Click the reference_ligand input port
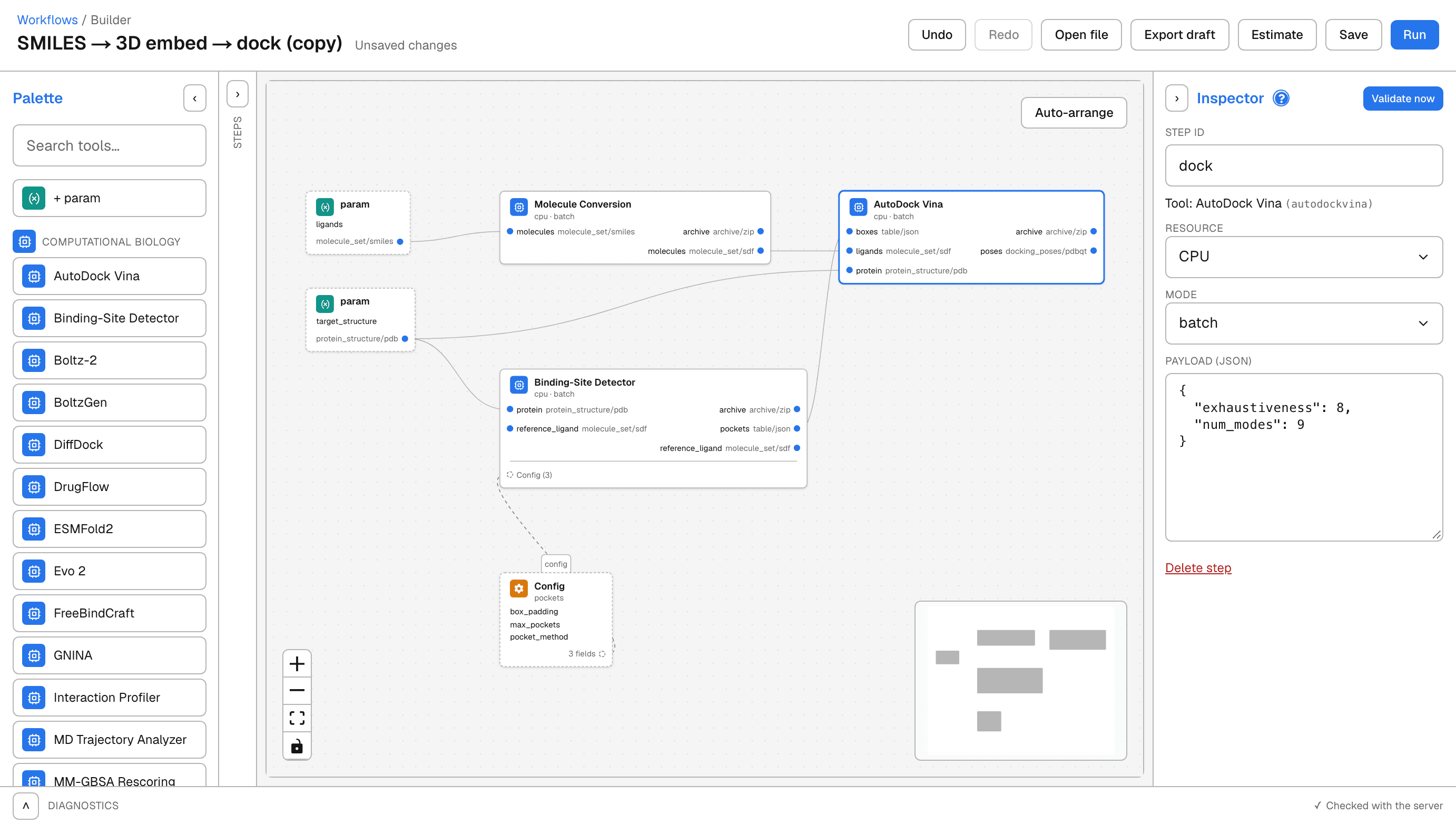This screenshot has width=1456, height=824. click(510, 428)
